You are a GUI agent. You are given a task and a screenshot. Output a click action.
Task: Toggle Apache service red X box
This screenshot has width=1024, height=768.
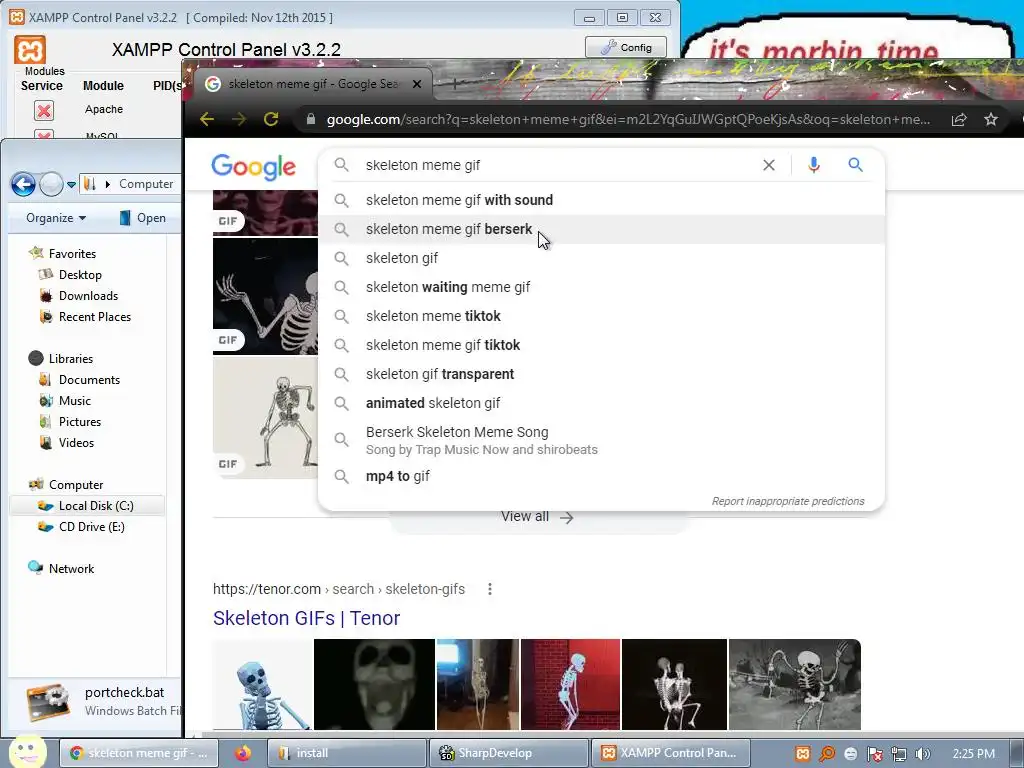coord(44,110)
